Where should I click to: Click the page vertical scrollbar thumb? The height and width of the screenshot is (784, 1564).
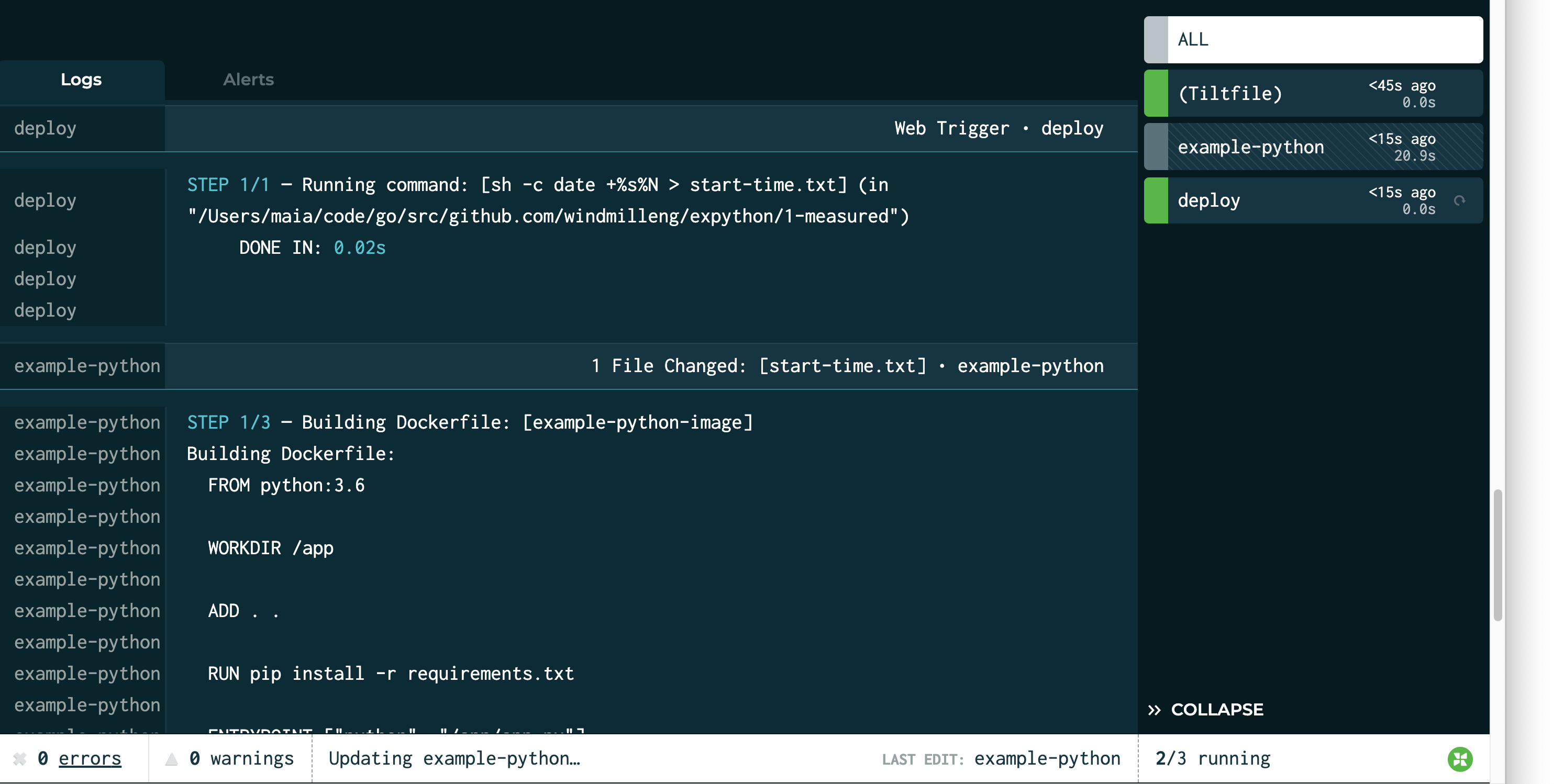coord(1497,555)
